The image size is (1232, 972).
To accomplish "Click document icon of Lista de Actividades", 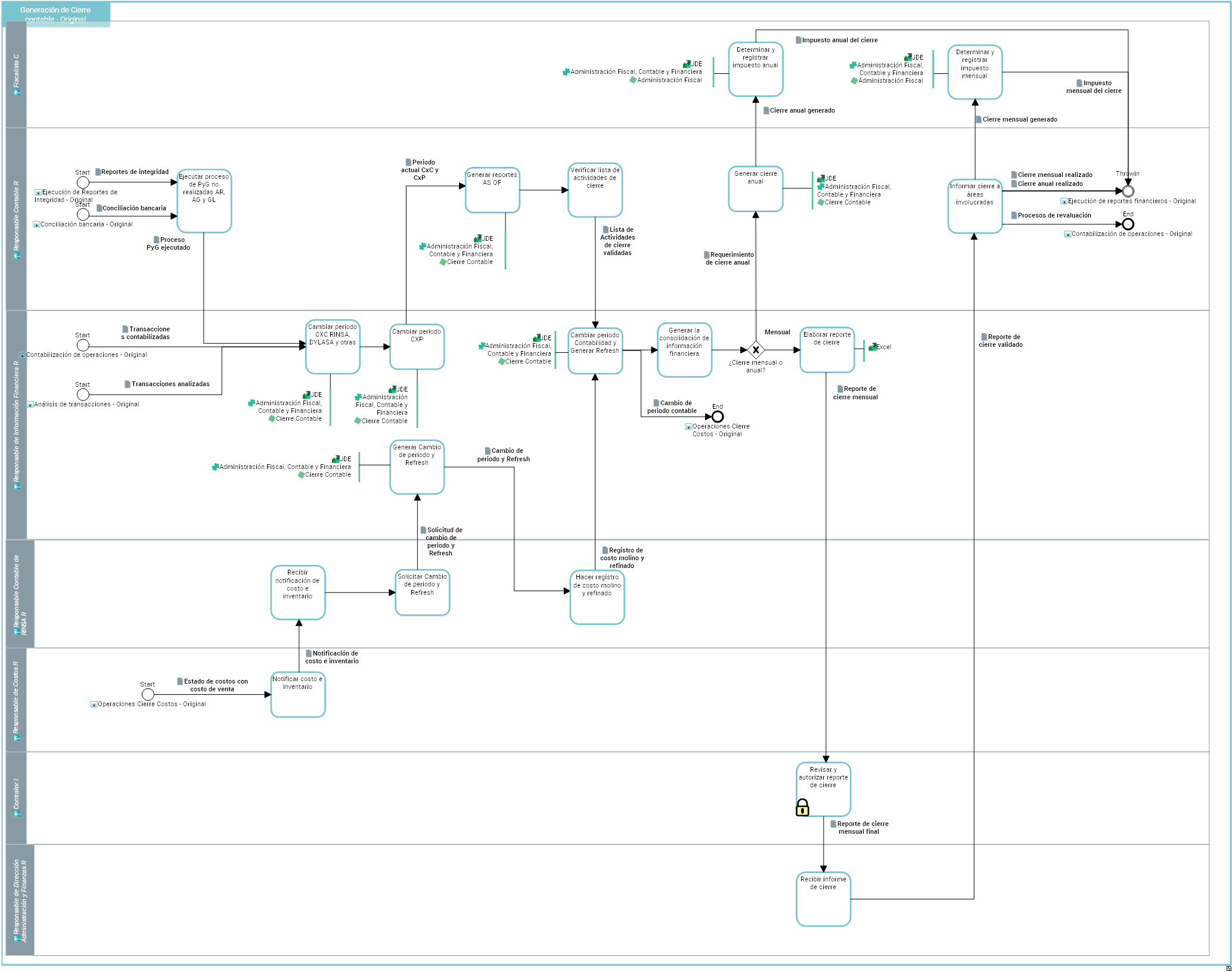I will point(606,229).
